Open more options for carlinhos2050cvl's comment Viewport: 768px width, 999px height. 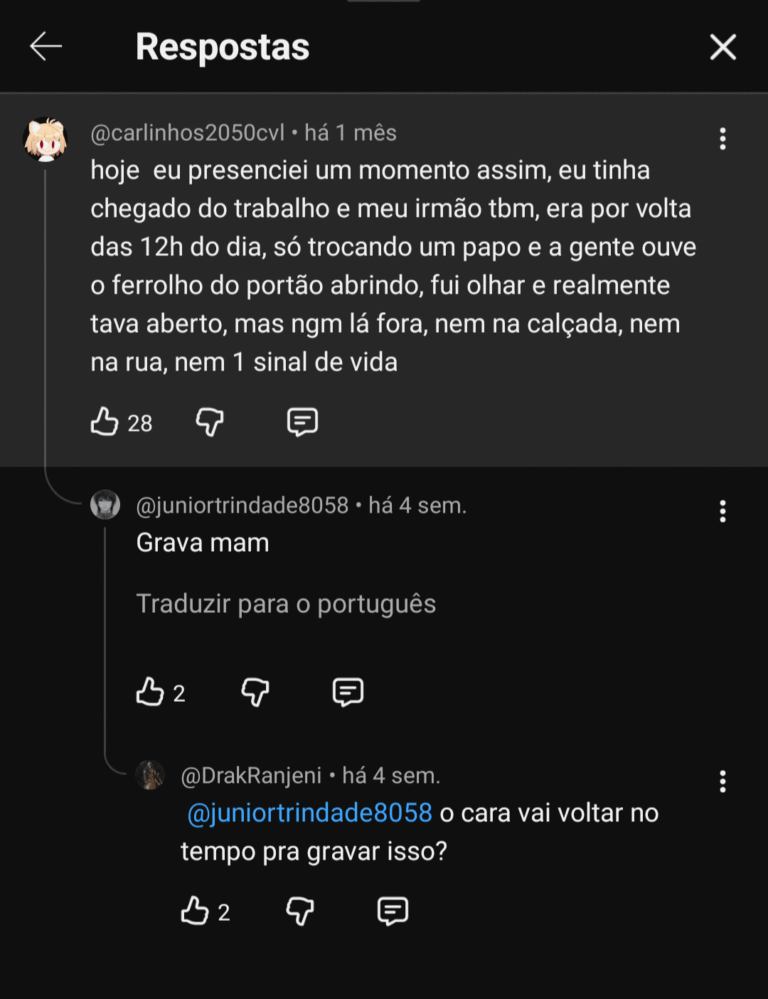[722, 139]
